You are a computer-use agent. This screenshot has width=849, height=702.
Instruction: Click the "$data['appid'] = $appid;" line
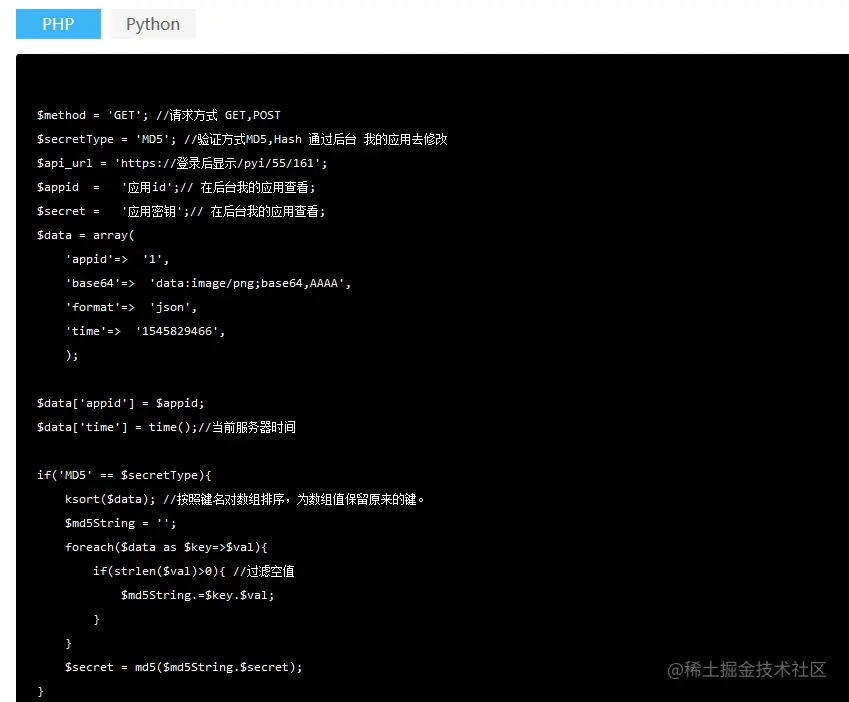coord(120,403)
